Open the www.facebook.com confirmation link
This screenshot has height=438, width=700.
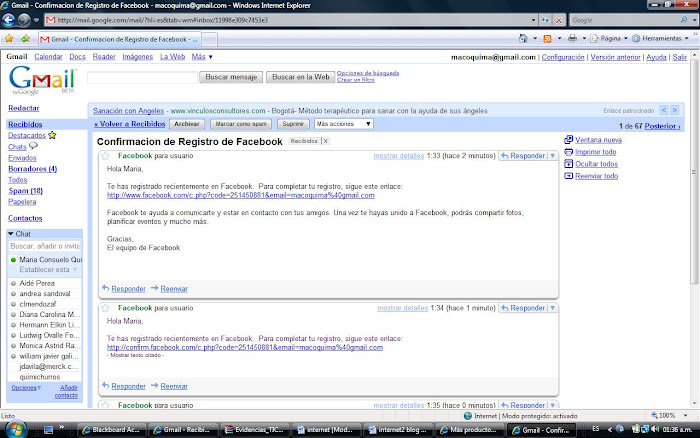[x=241, y=195]
